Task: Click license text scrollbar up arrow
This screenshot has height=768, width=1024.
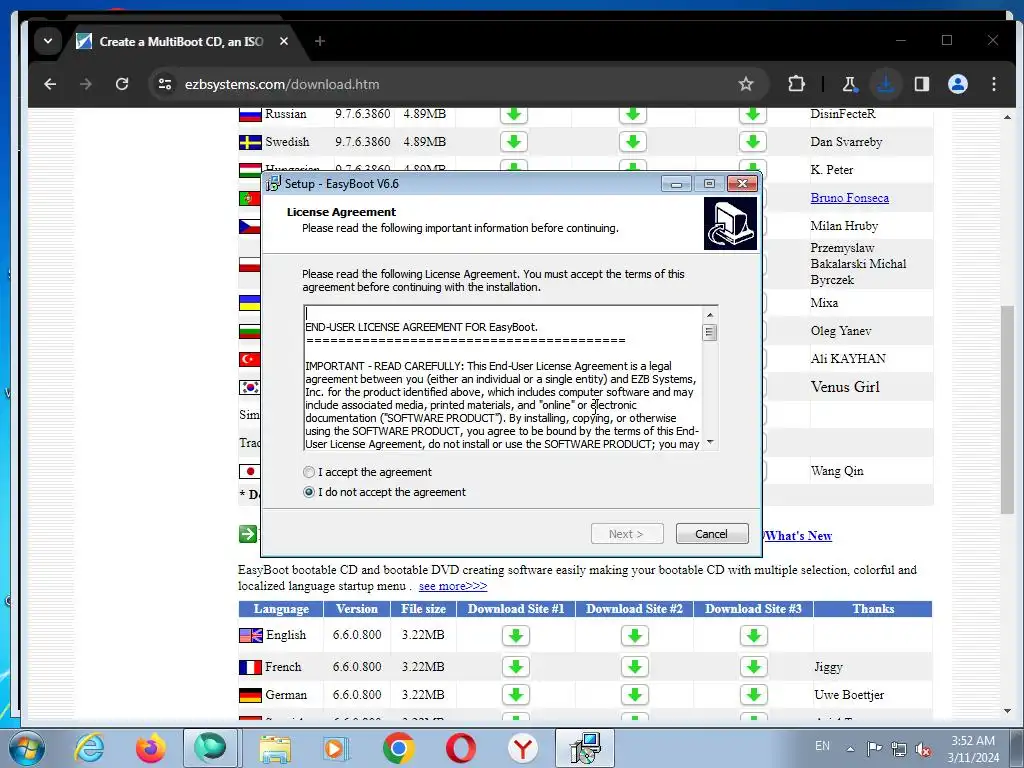Action: [710, 315]
